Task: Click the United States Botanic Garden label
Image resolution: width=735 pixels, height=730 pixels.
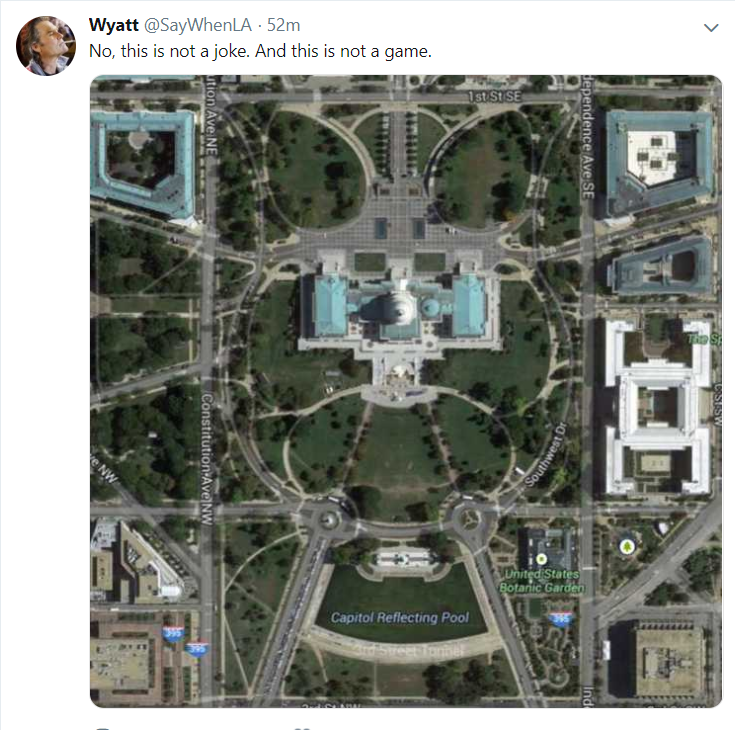Action: [x=542, y=581]
